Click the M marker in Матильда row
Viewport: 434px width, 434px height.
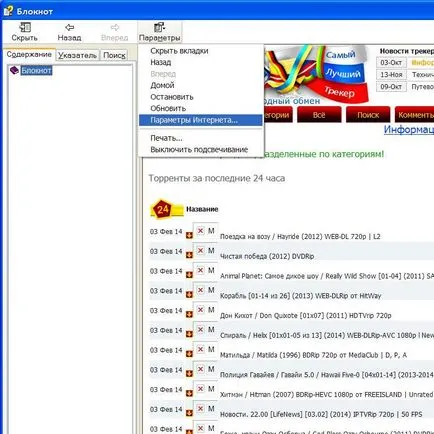(211, 349)
